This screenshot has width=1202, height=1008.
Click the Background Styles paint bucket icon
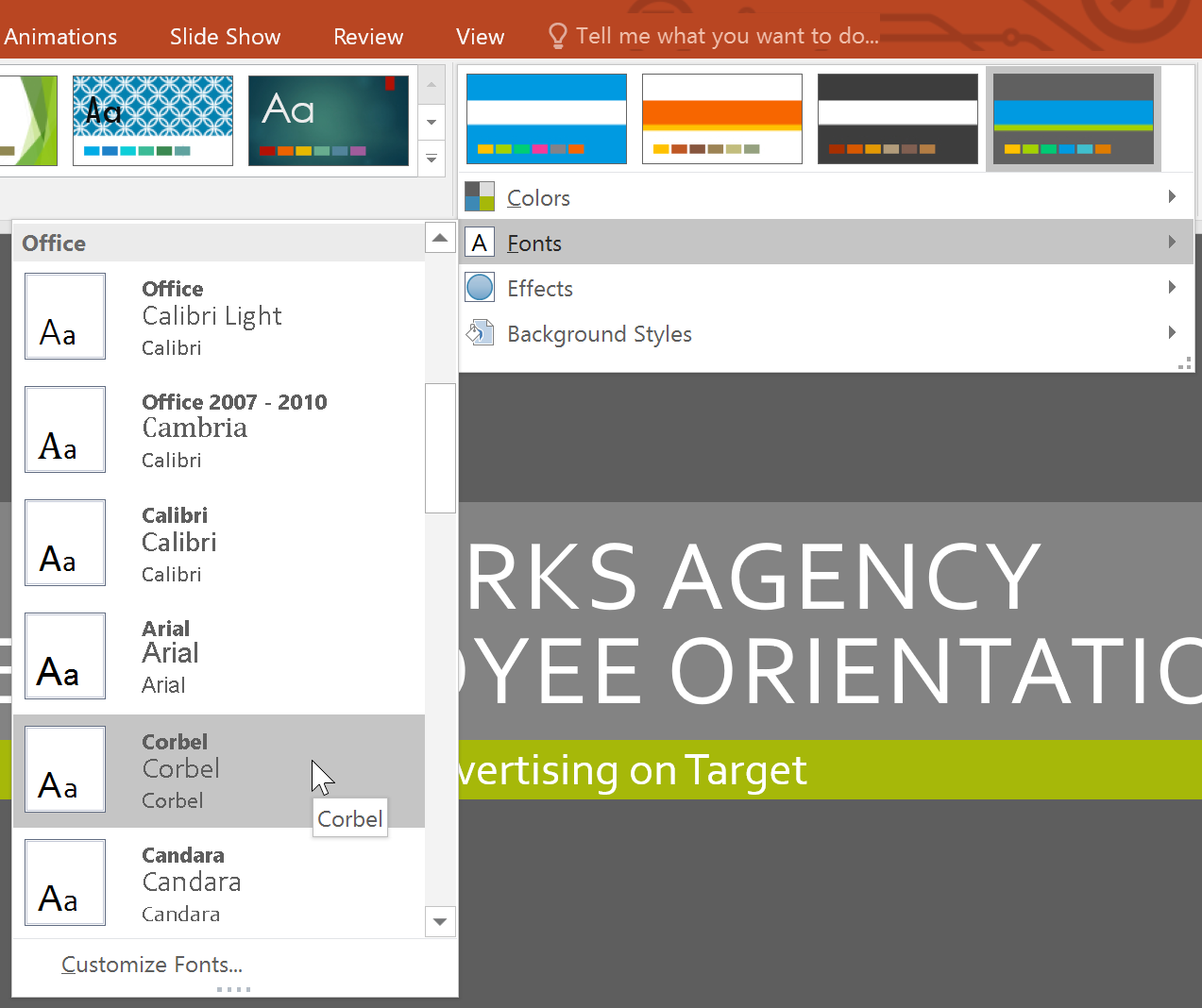click(480, 332)
